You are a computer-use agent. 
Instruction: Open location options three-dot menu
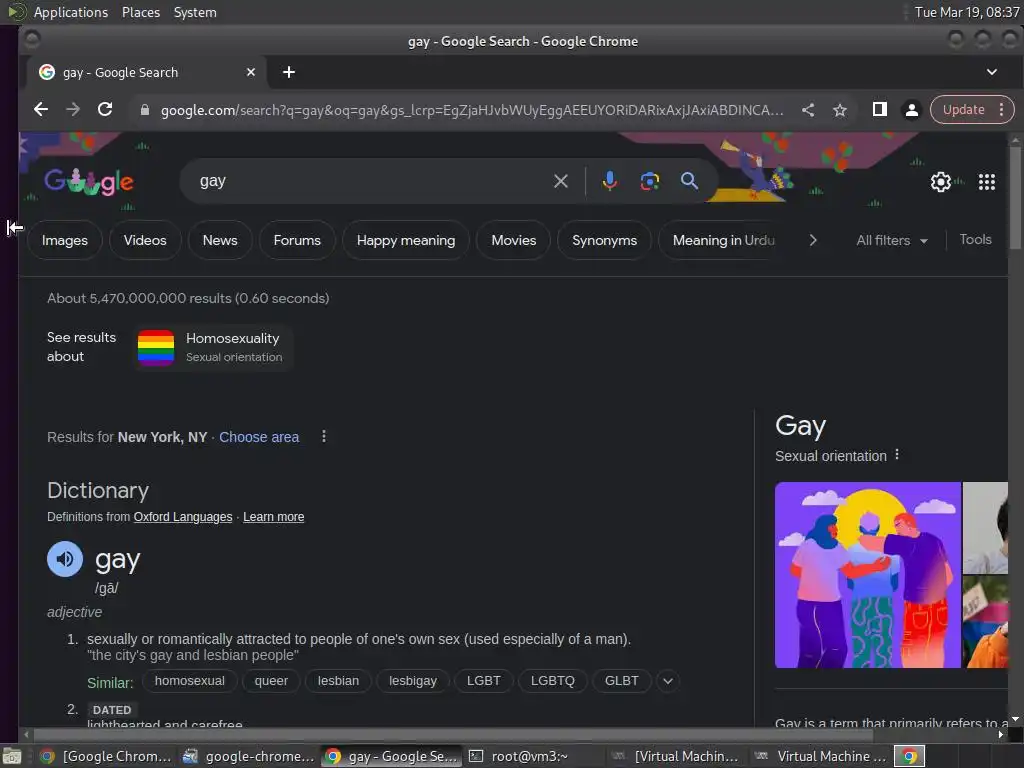[324, 436]
